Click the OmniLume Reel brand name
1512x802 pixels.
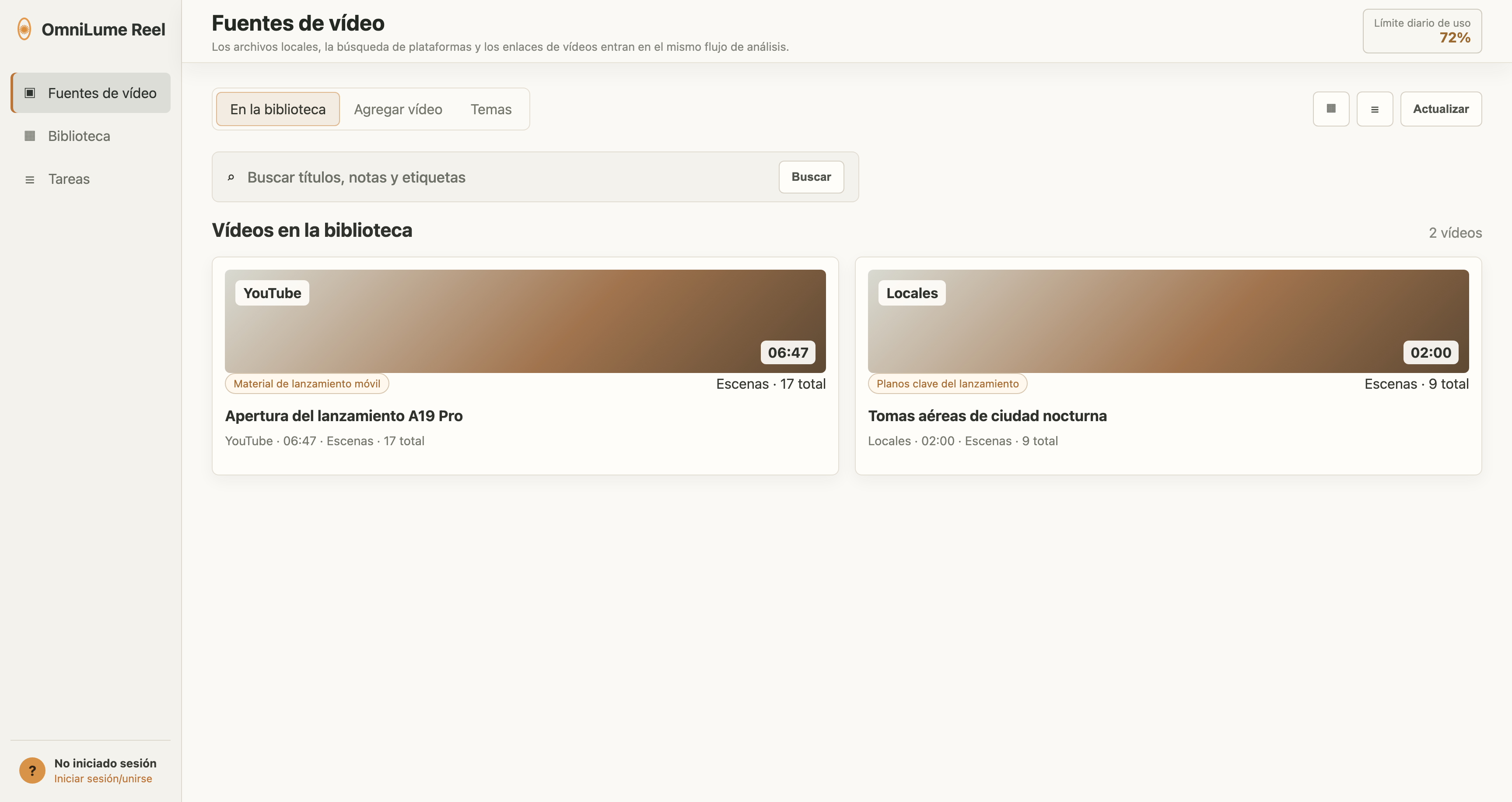(x=103, y=29)
